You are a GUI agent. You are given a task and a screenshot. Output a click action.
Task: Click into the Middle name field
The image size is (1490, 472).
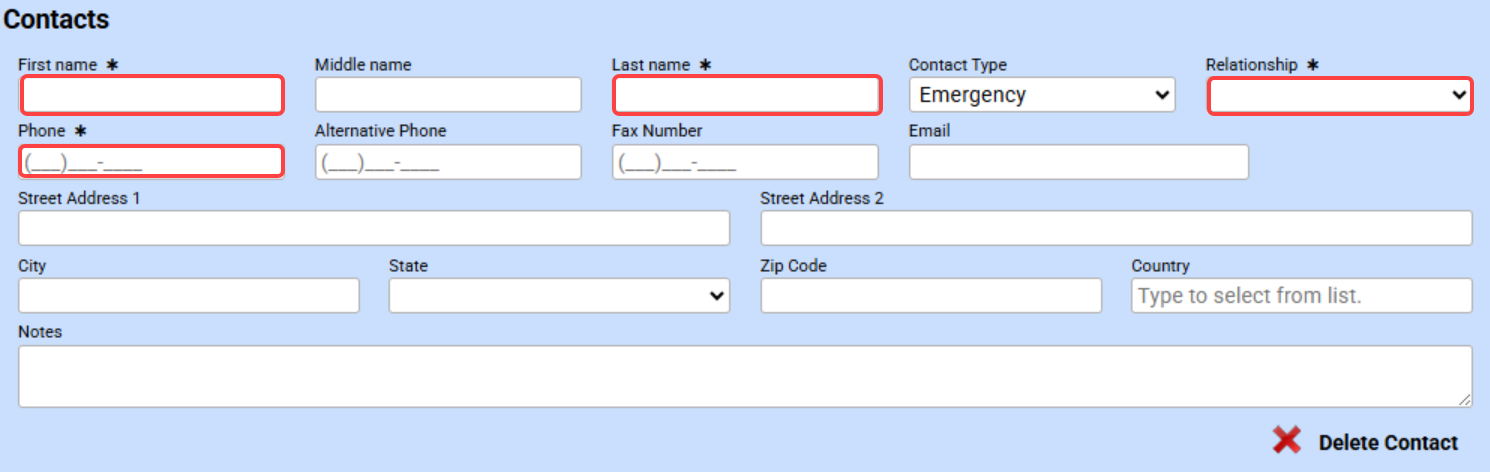448,95
